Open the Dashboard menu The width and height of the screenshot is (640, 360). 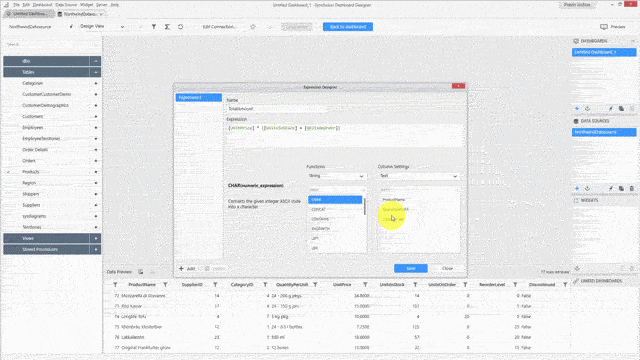[x=42, y=5]
